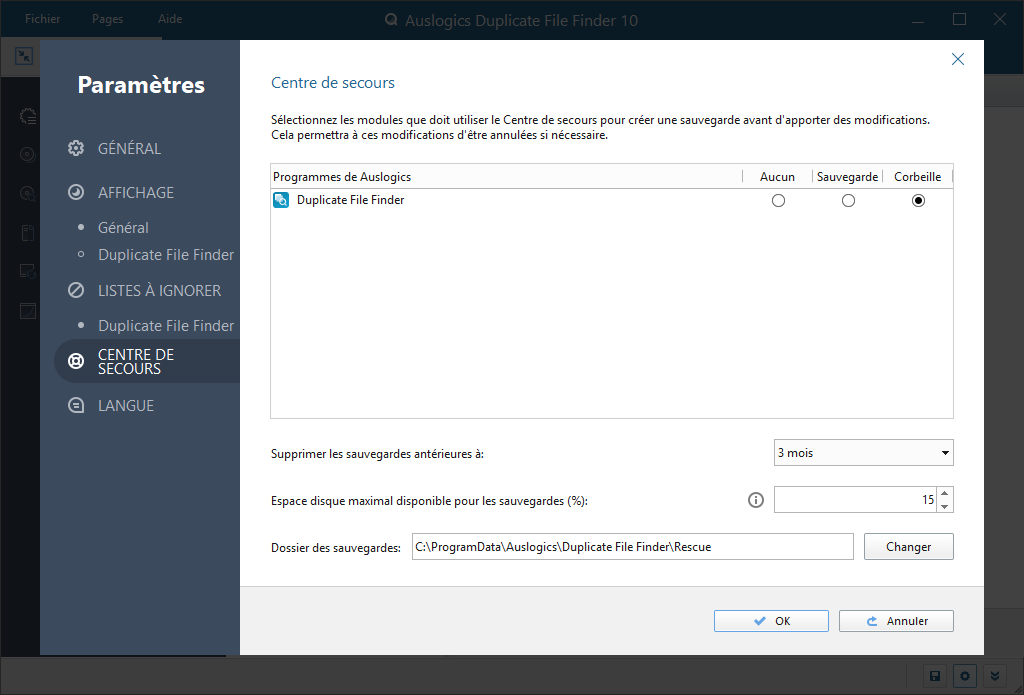Click the monitor-with-refresh icon in main window sidebar

click(x=27, y=271)
